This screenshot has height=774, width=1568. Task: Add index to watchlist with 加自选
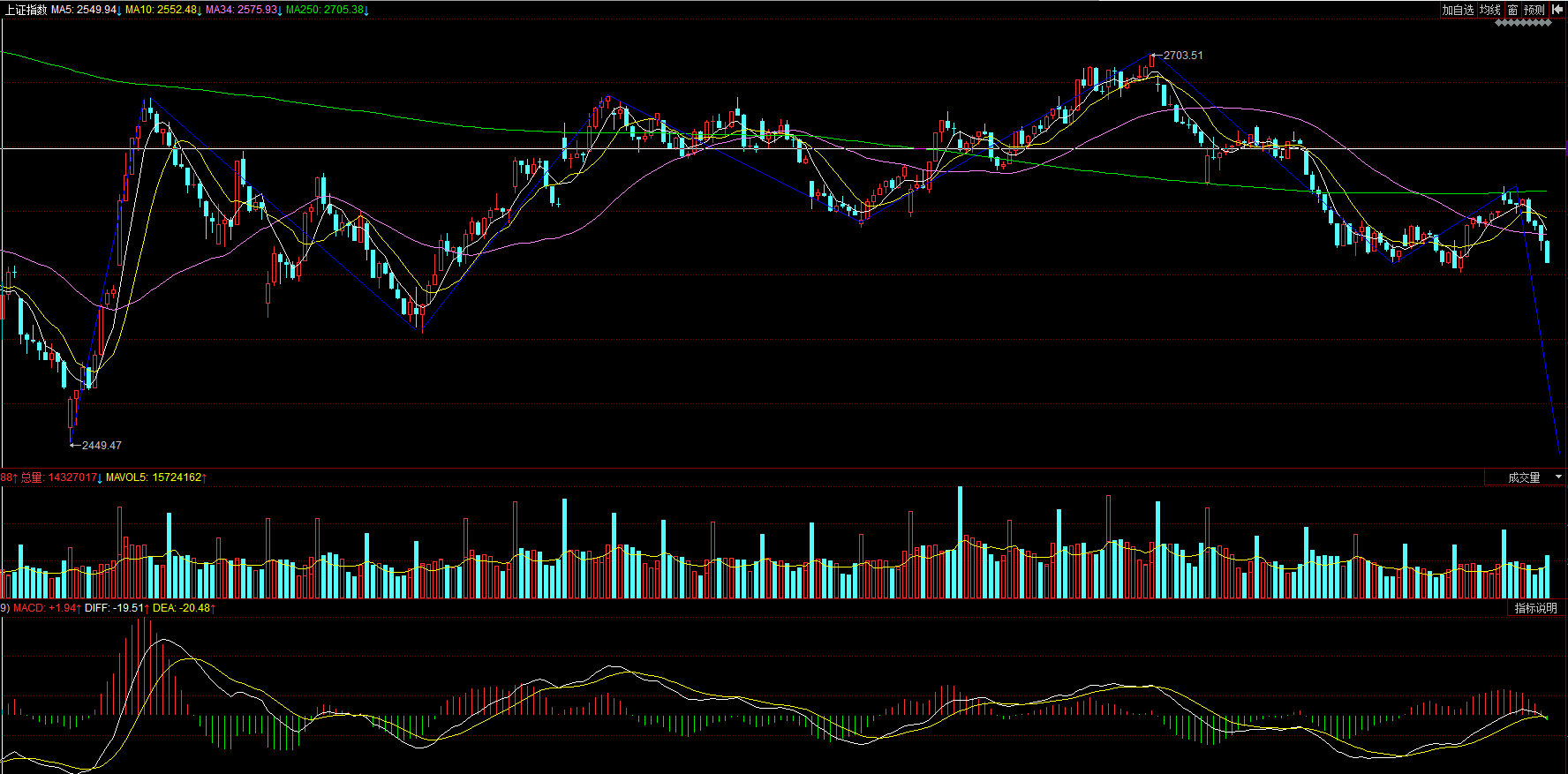click(x=1458, y=10)
